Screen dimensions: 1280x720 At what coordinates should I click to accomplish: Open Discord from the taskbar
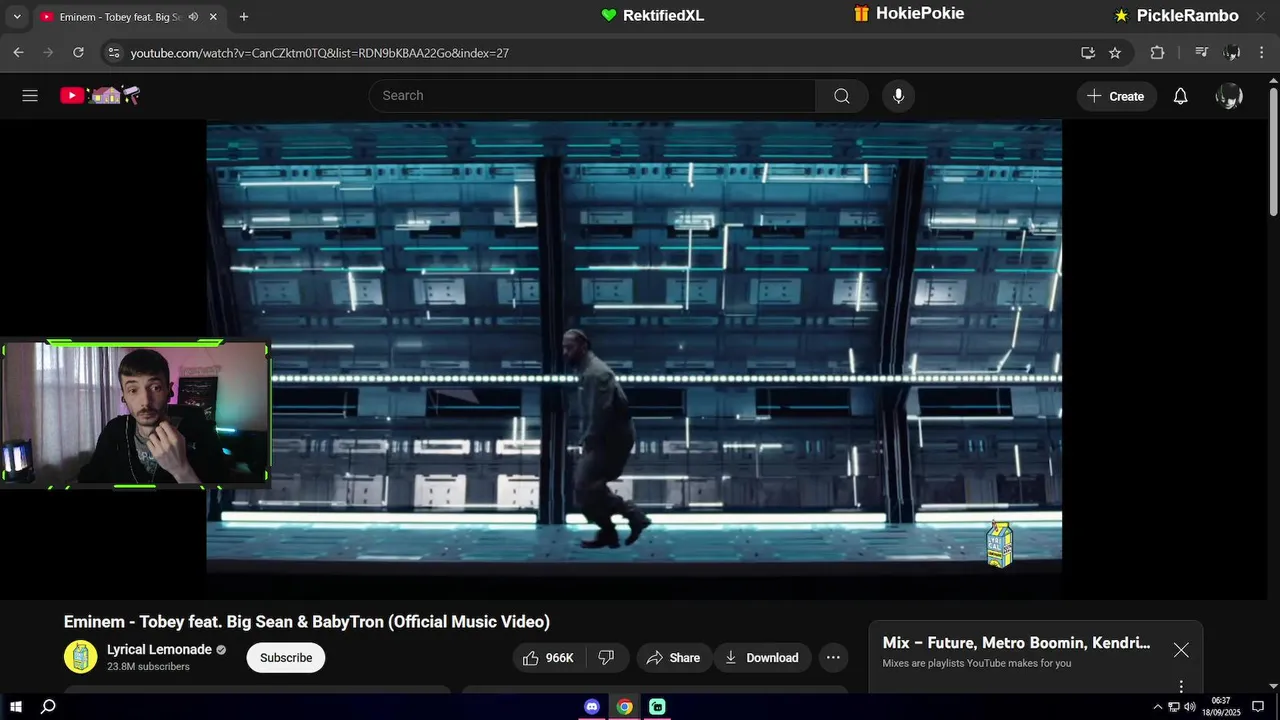tap(592, 707)
